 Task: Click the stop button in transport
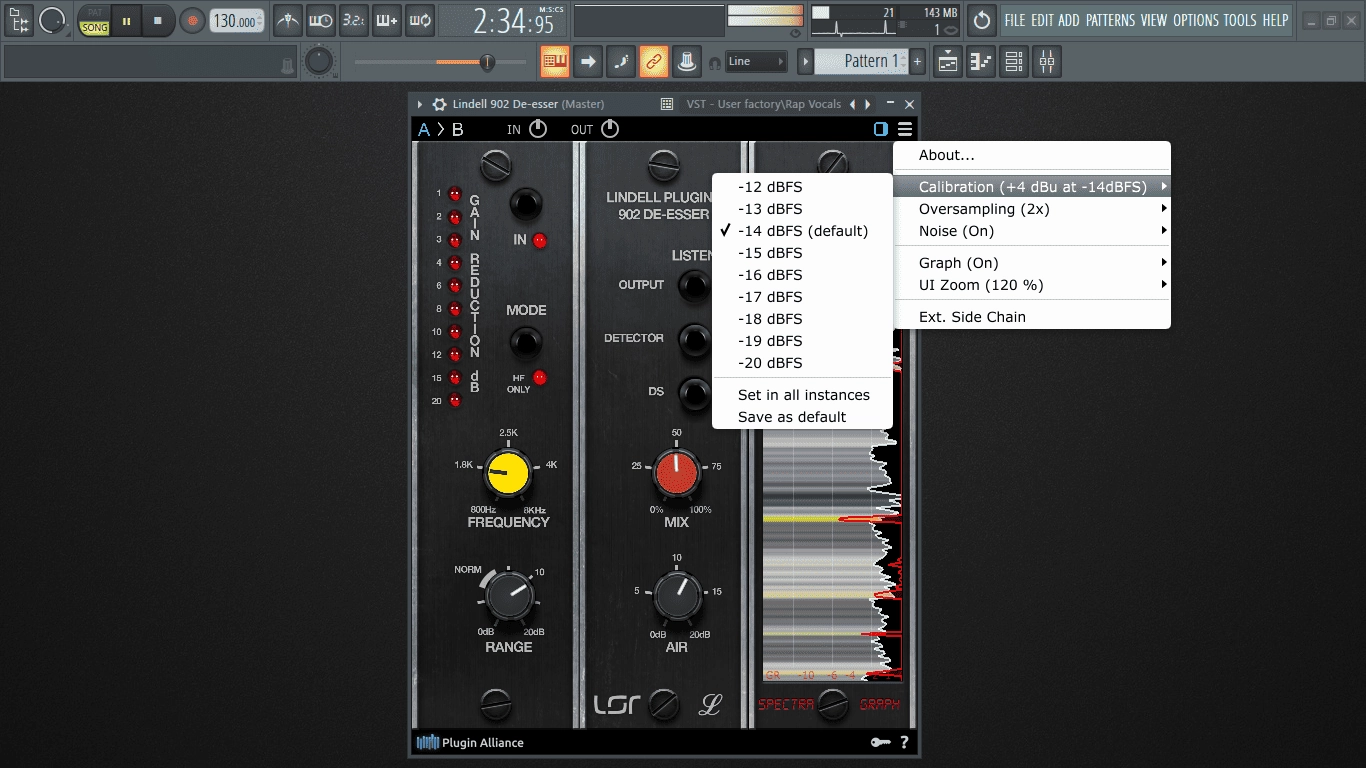coord(157,20)
